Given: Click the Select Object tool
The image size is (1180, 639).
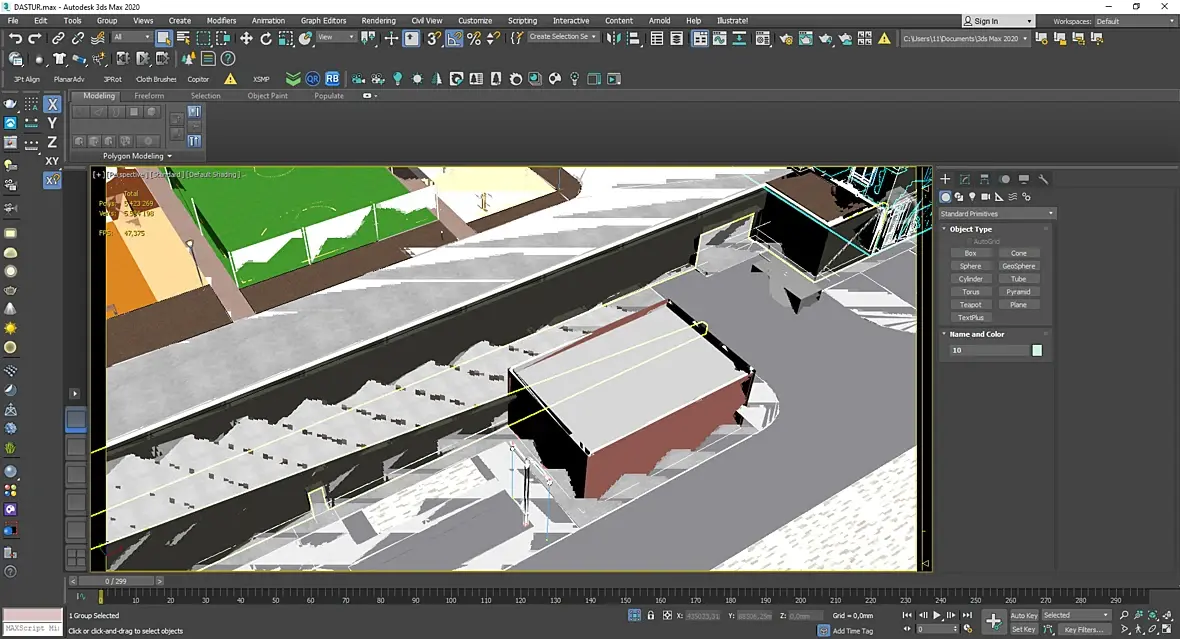Looking at the screenshot, I should [x=164, y=38].
